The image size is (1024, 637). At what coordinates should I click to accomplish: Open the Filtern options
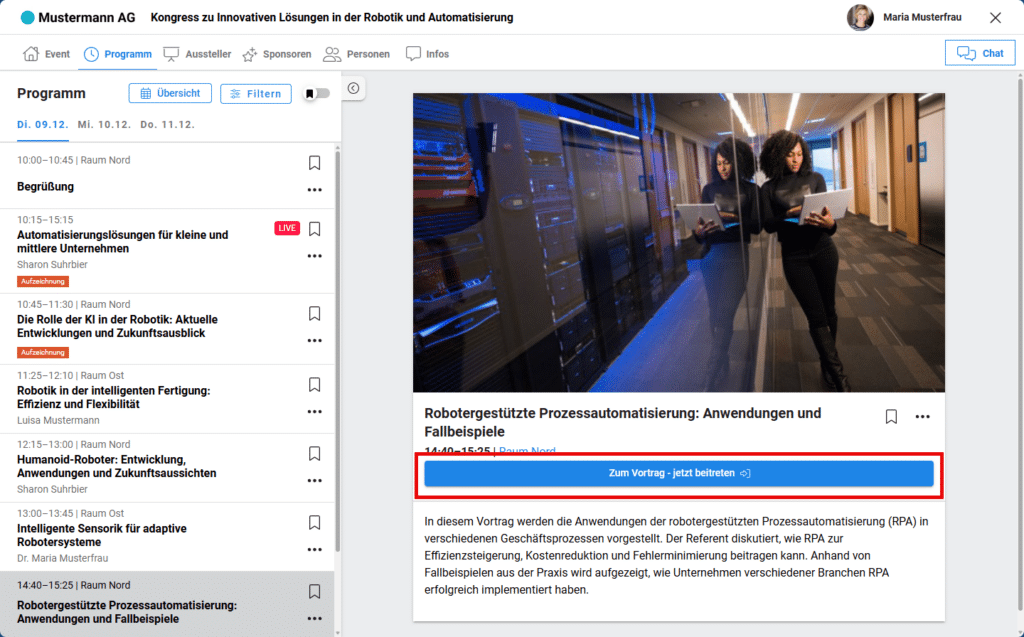tap(255, 94)
